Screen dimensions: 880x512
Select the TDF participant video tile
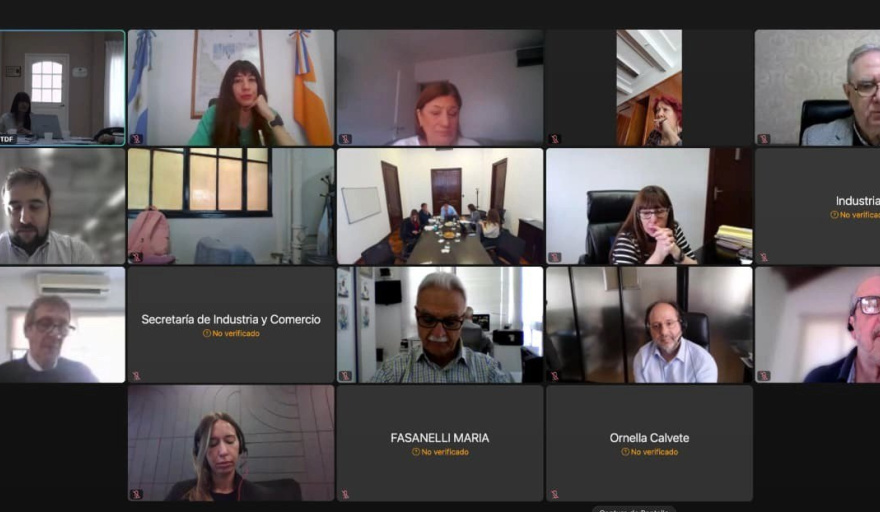[62, 88]
